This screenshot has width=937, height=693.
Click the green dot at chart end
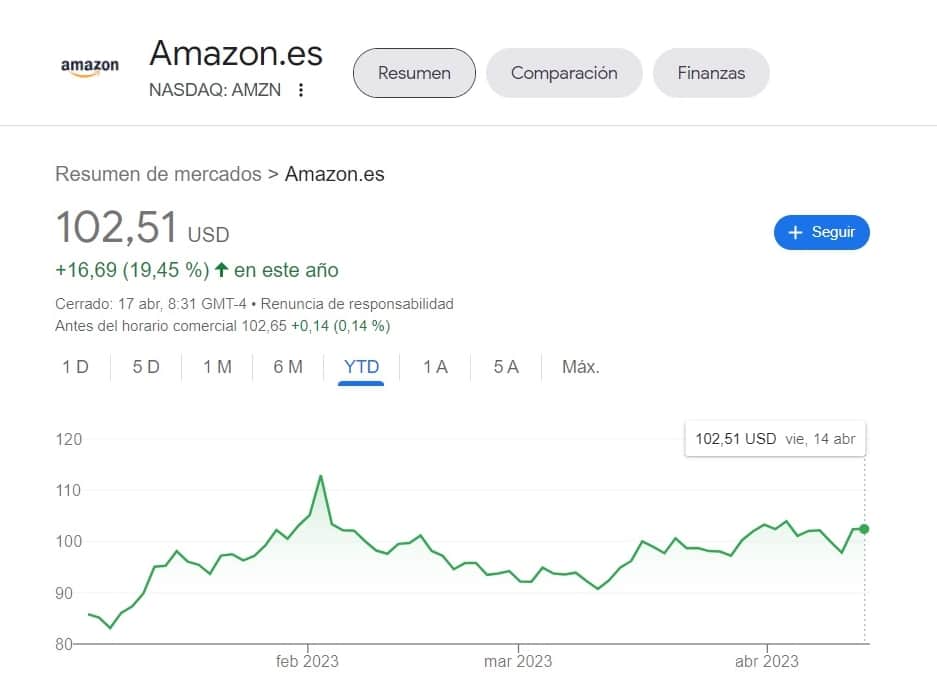(x=864, y=529)
